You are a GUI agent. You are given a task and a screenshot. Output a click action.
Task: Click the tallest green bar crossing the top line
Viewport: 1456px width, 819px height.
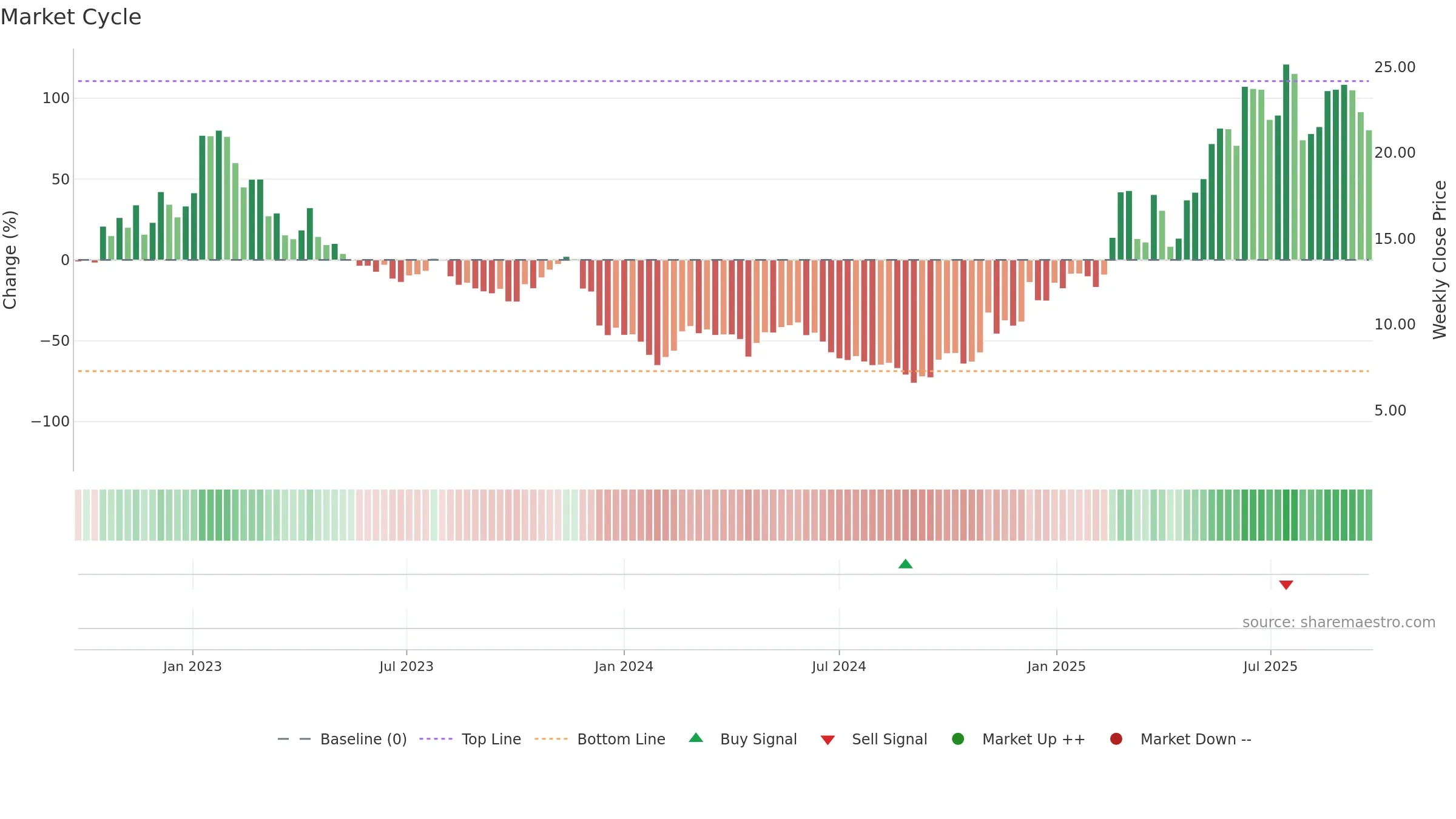(1286, 162)
